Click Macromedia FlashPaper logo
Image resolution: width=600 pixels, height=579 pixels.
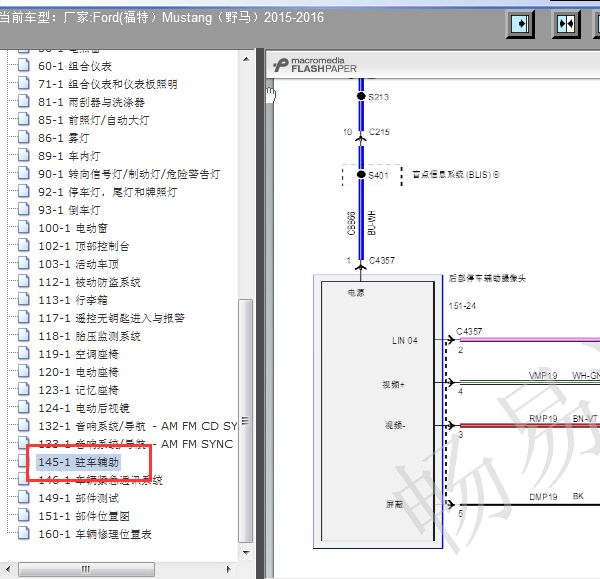pos(315,65)
